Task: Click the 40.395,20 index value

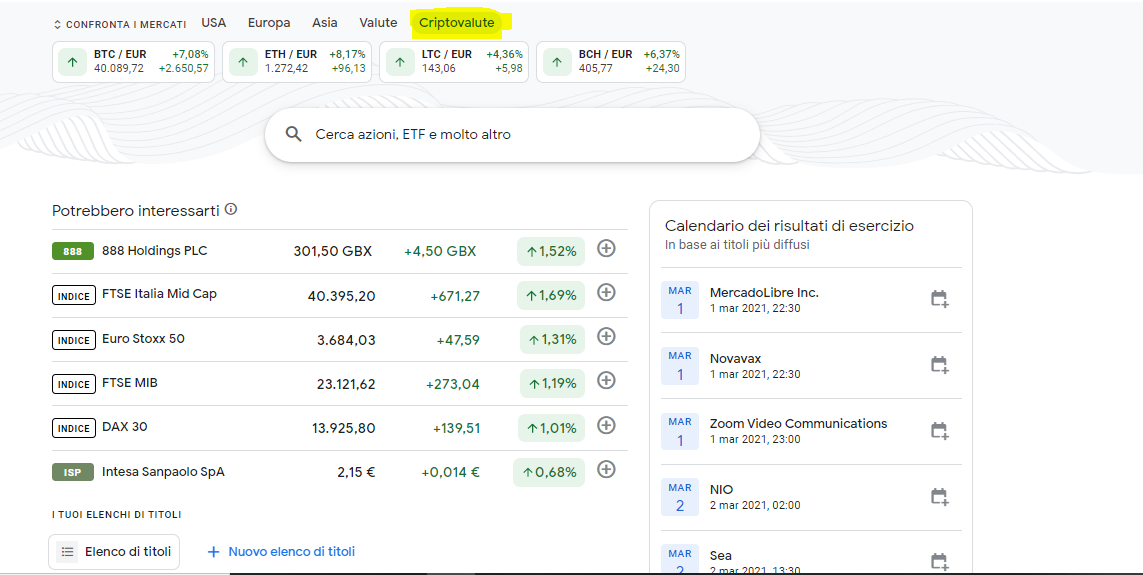Action: tap(342, 296)
